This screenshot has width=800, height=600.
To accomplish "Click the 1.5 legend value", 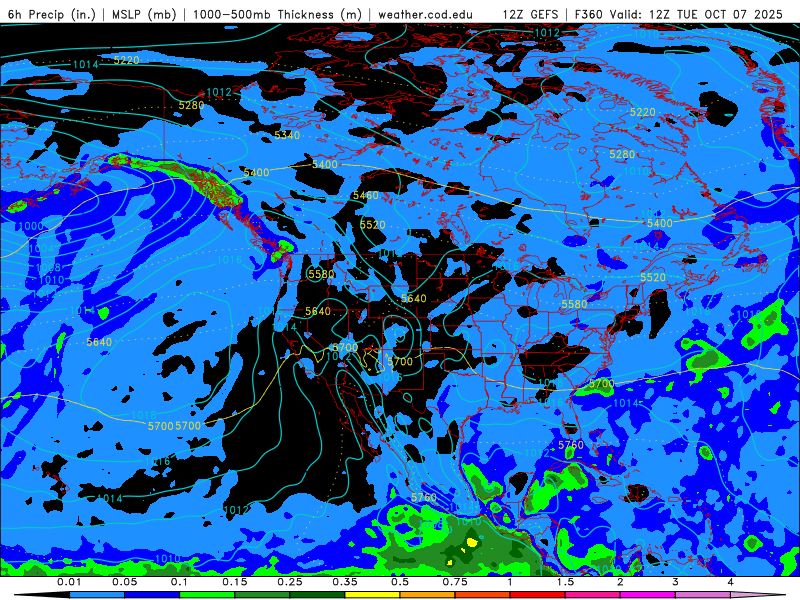I will pyautogui.click(x=565, y=582).
